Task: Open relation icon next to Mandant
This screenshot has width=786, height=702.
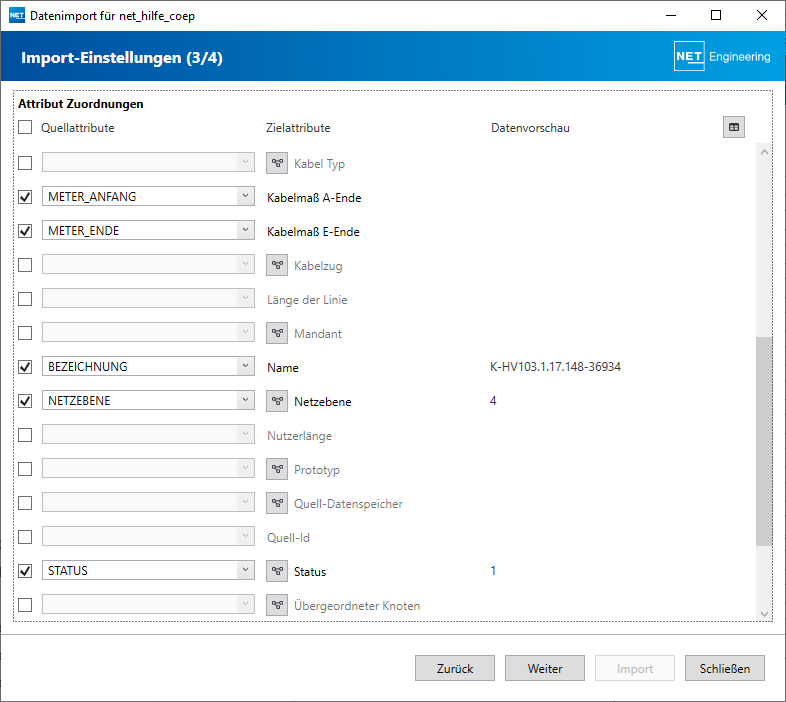Action: [x=277, y=333]
